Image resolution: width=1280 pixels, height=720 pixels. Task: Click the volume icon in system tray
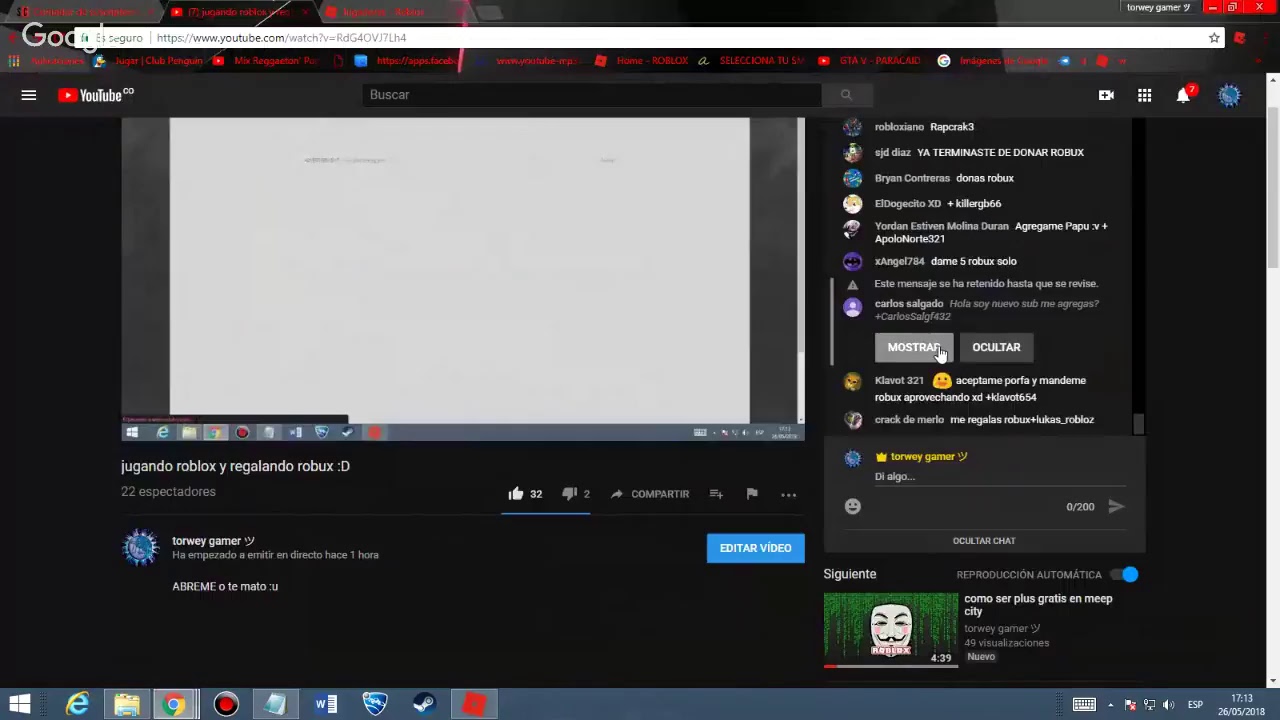point(1169,705)
